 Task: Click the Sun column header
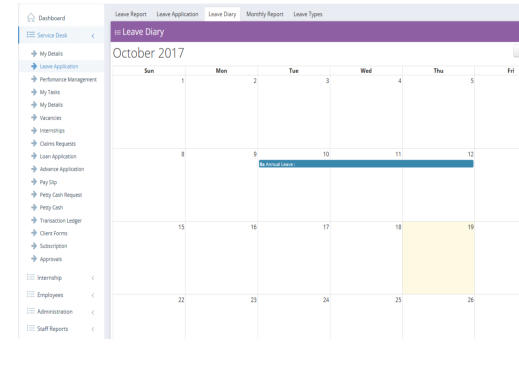point(149,71)
